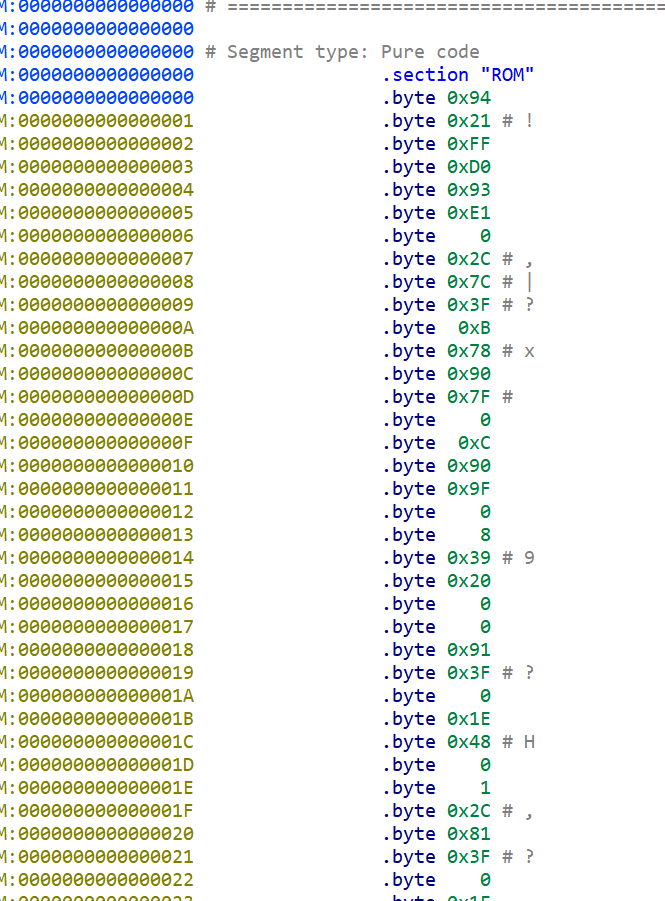Select .byte 0x20 at address 15
Viewport: 665px width, 901px height.
[436, 580]
